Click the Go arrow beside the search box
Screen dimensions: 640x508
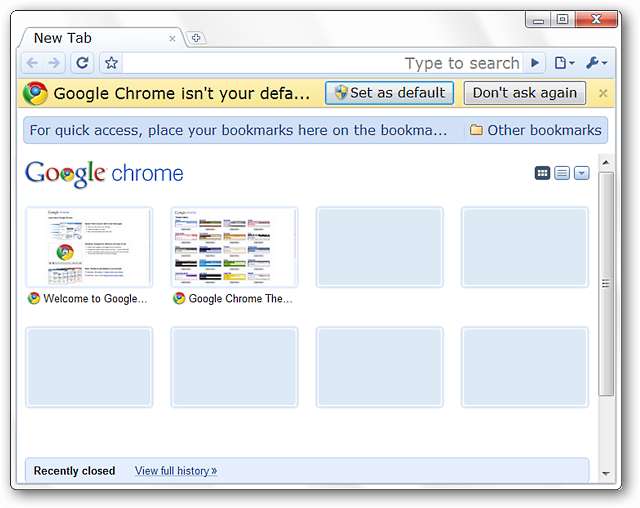point(535,63)
